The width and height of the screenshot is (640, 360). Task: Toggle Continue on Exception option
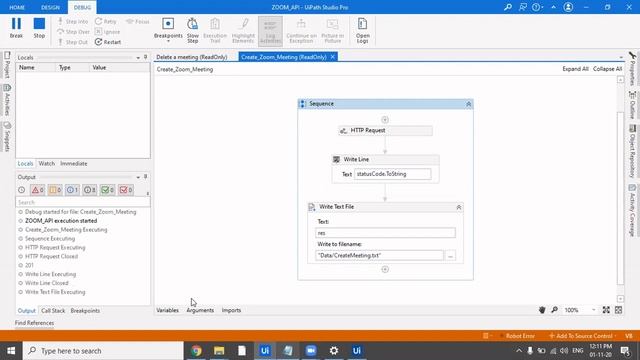(301, 30)
